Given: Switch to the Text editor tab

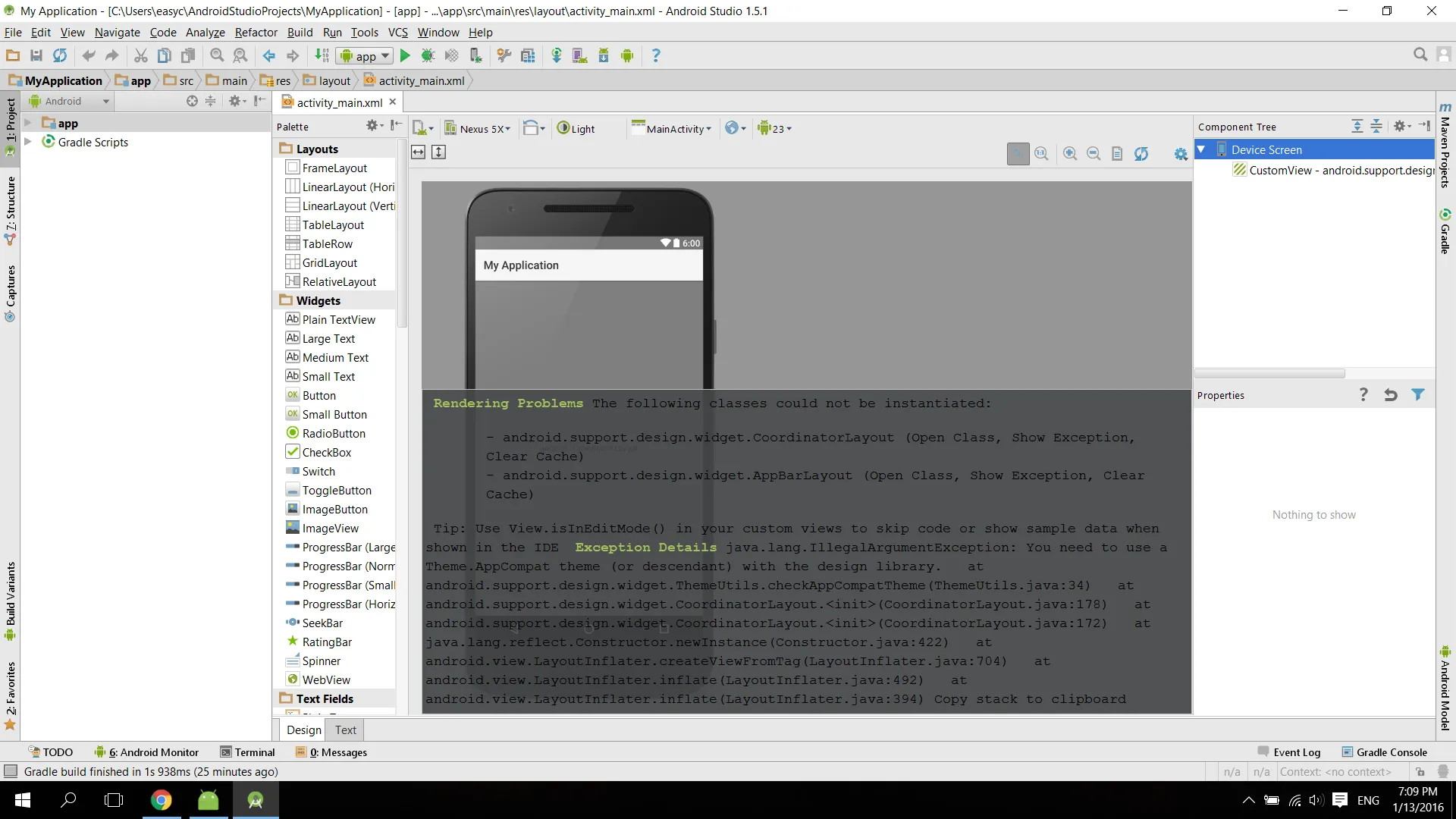Looking at the screenshot, I should [346, 730].
